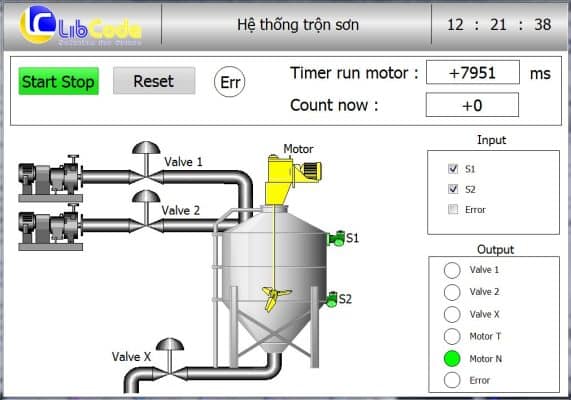The width and height of the screenshot is (571, 400).
Task: Click the Reset button
Action: (x=154, y=81)
